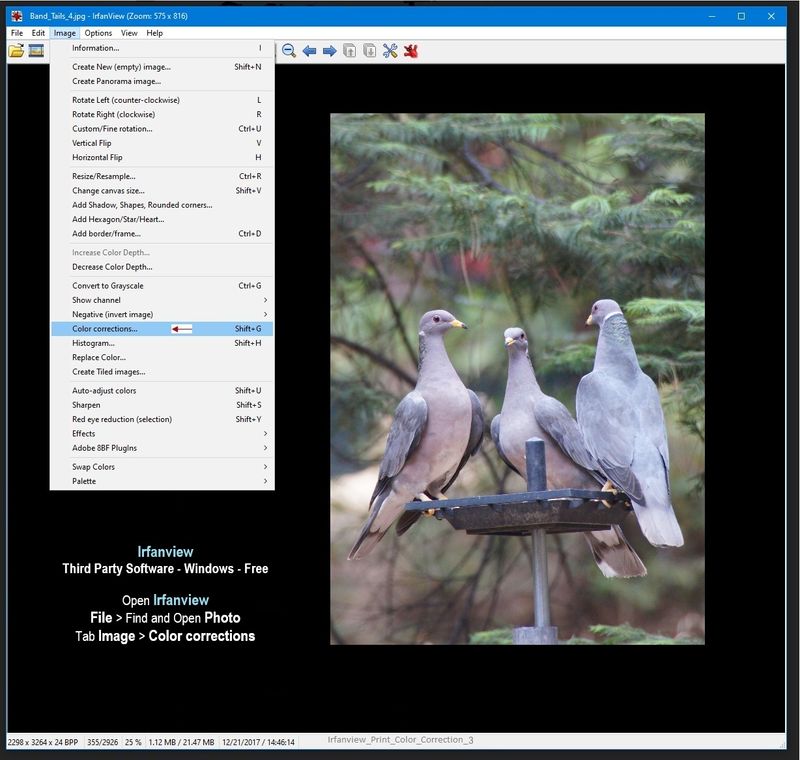Click the red IrfanView About icon

click(x=410, y=51)
